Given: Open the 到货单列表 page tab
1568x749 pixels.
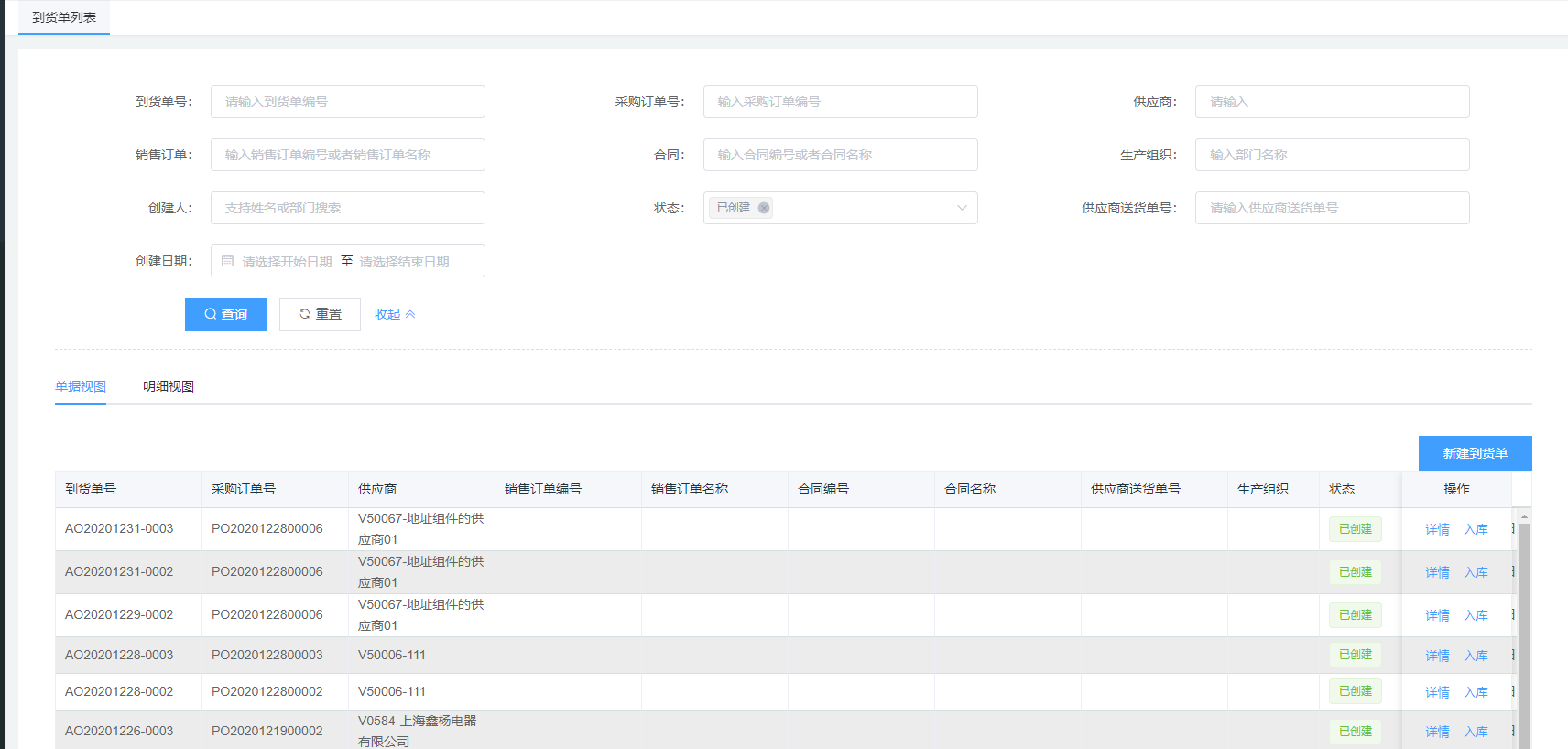Looking at the screenshot, I should click(64, 17).
